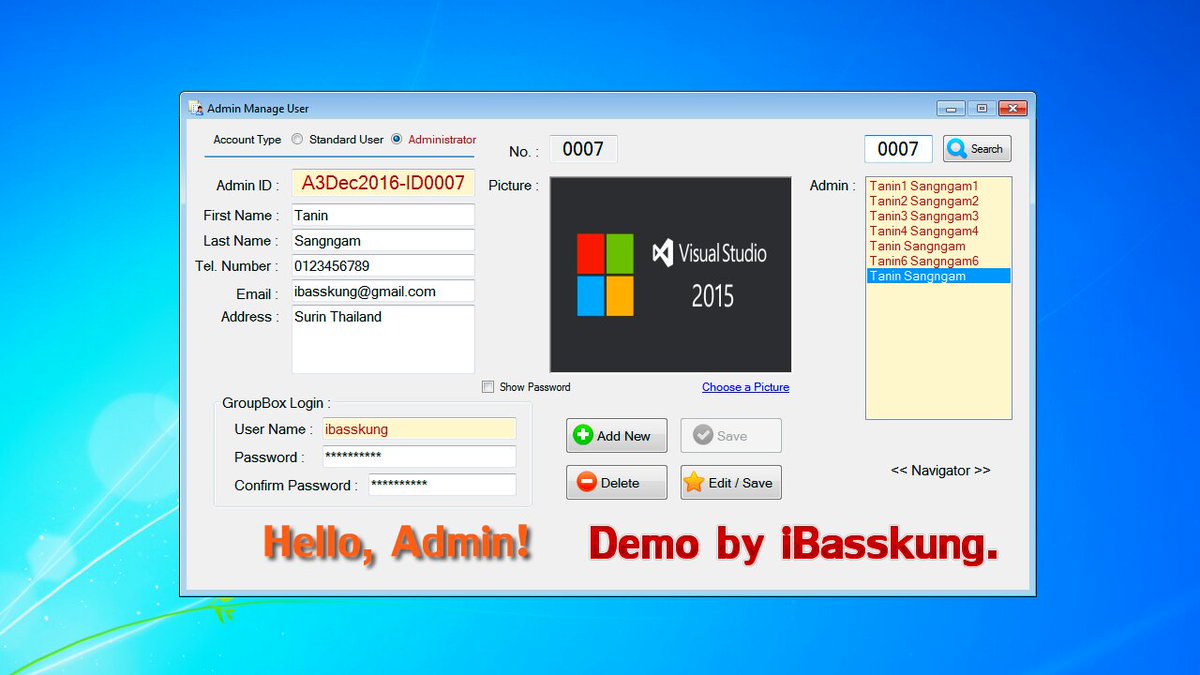Click the greyed Save button

[x=731, y=436]
